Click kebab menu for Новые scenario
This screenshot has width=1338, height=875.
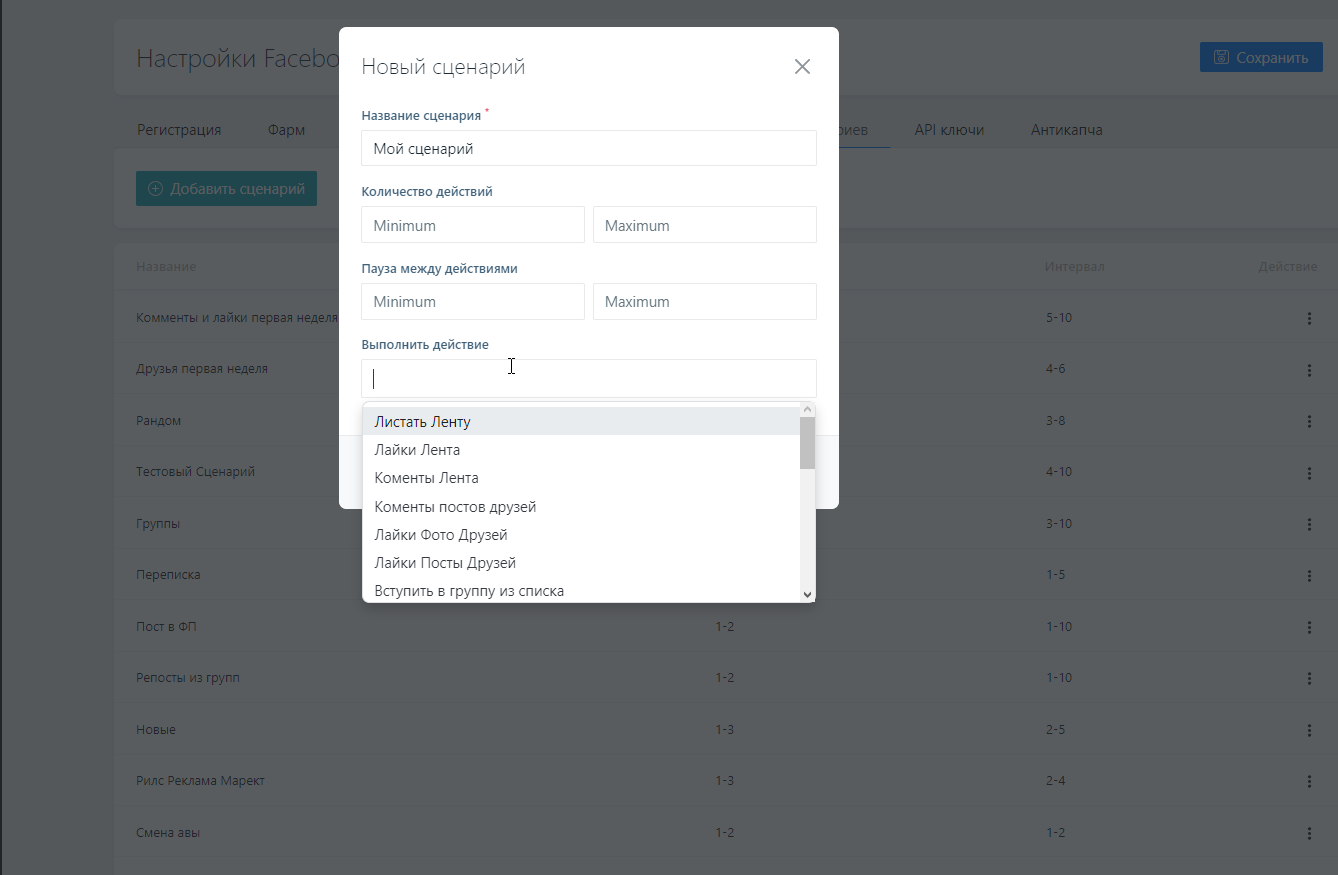1308,730
